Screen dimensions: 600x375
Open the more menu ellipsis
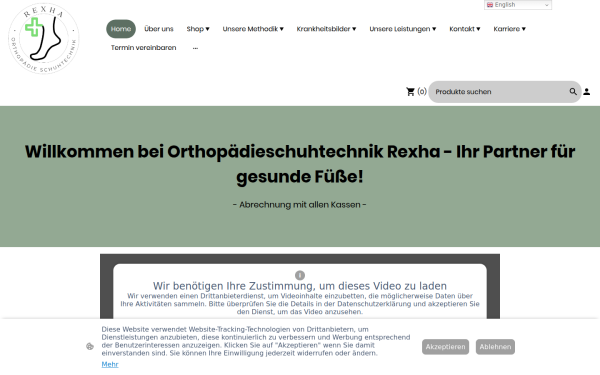point(196,48)
